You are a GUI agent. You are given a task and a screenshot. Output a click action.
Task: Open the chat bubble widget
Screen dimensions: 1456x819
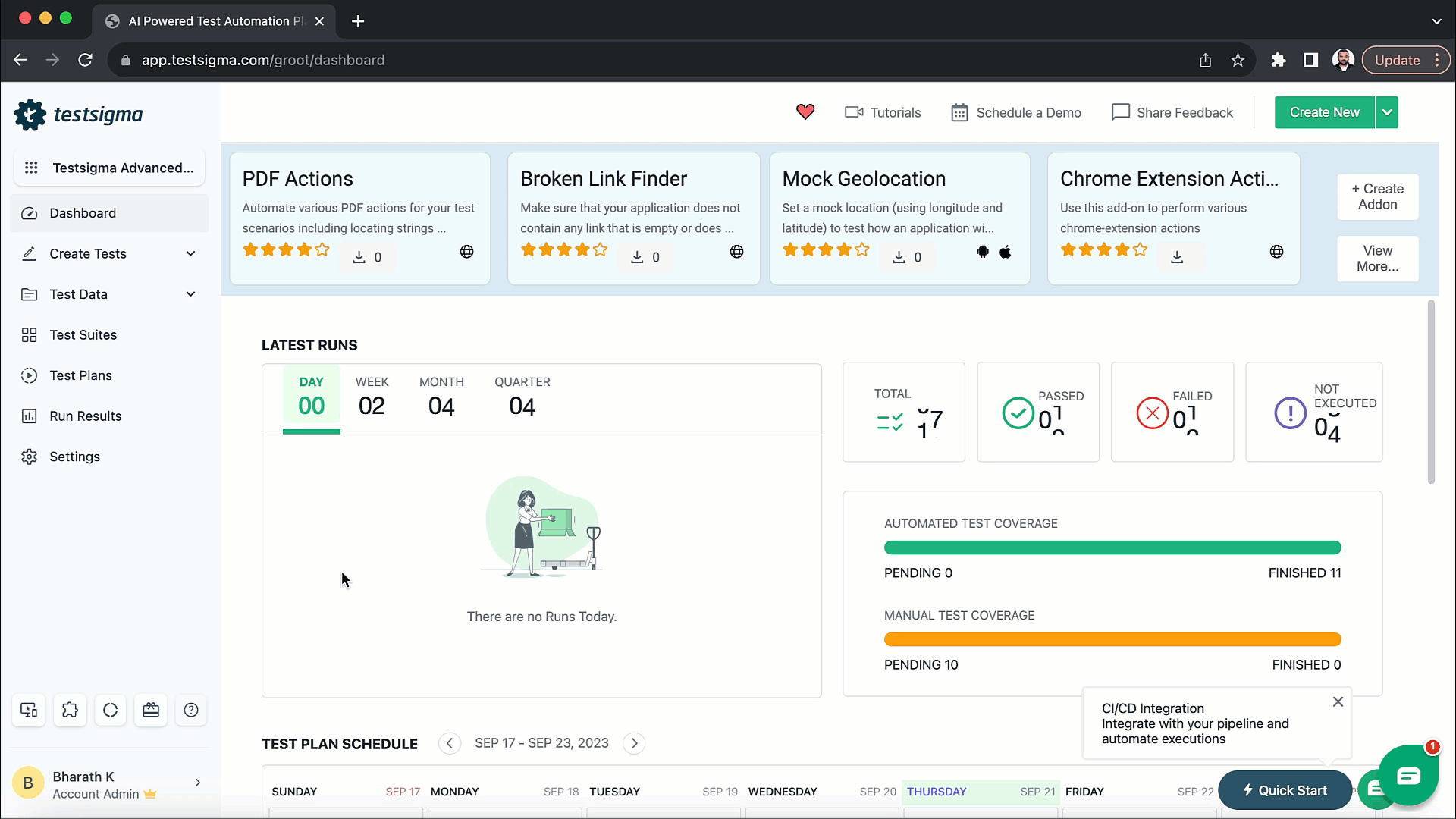1408,775
